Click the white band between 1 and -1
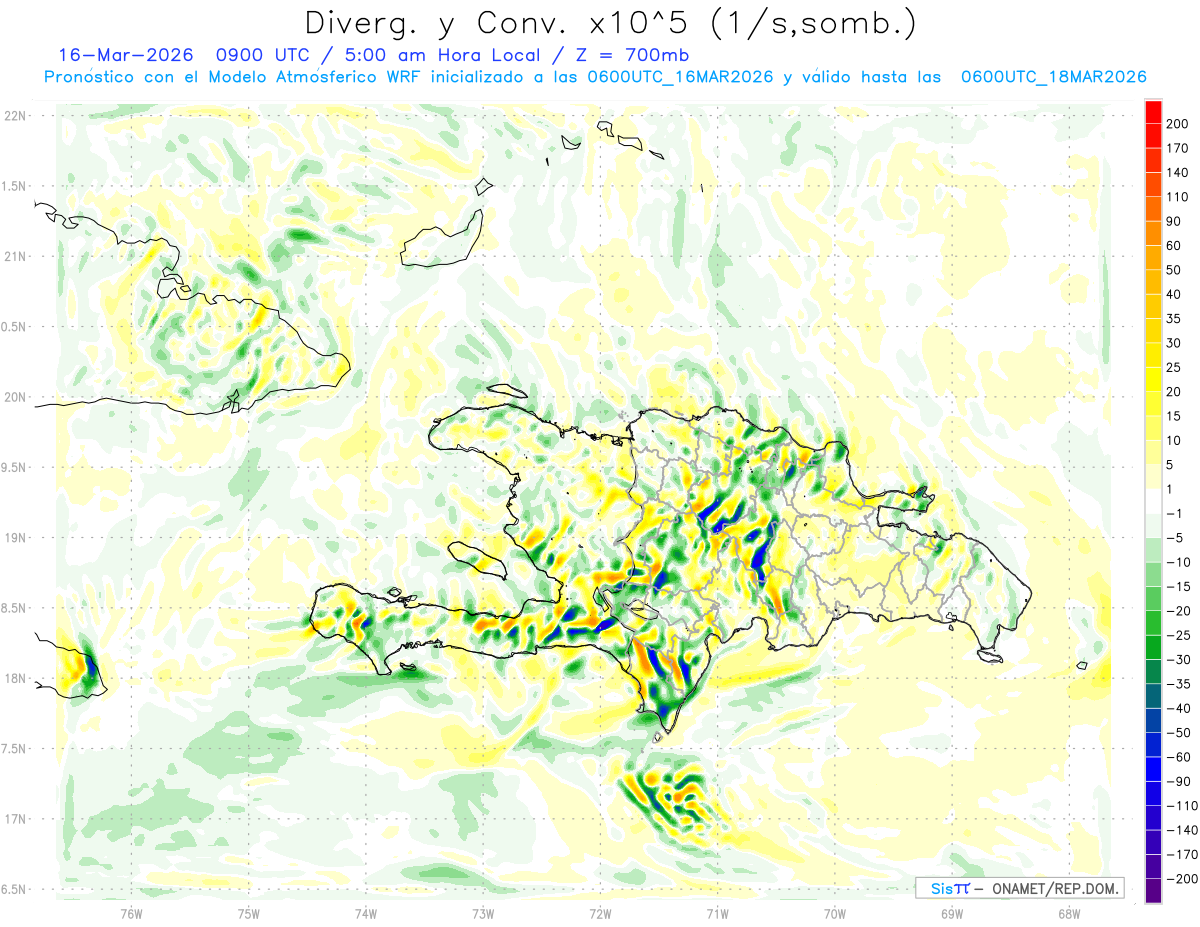Viewport: 1200px width, 927px height. pos(1153,501)
